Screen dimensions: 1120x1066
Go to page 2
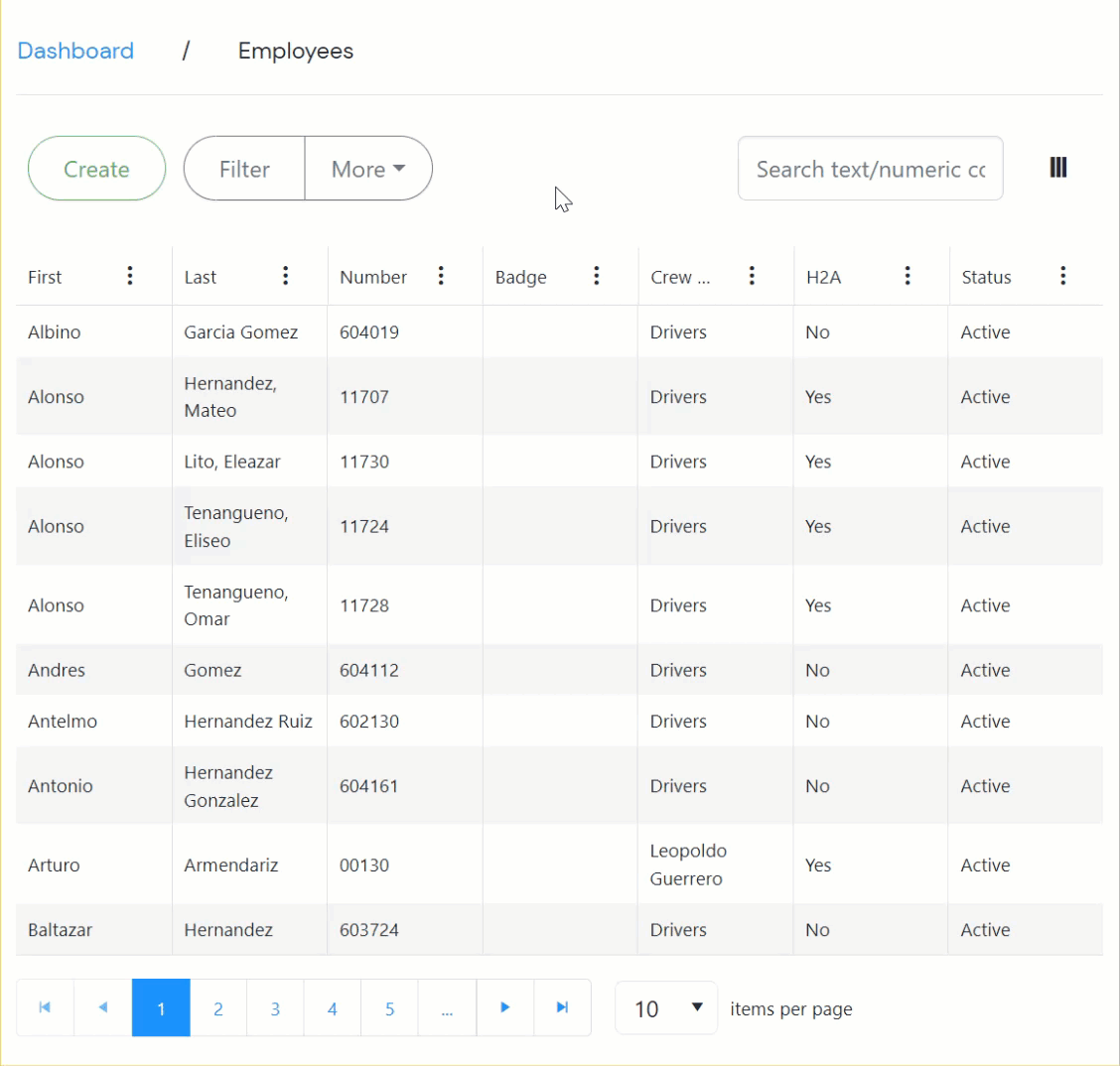[218, 1008]
